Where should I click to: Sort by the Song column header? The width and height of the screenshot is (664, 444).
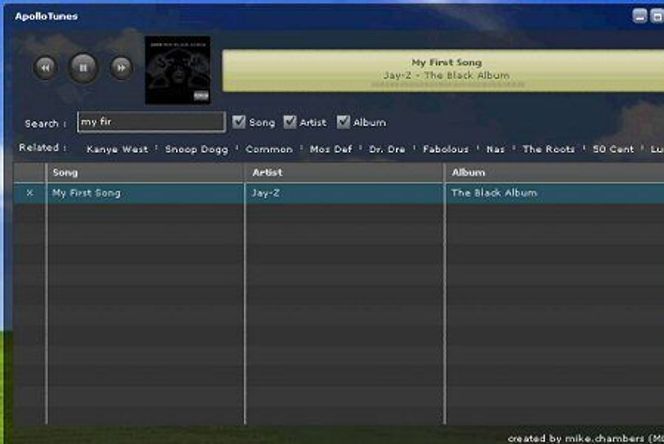point(145,172)
